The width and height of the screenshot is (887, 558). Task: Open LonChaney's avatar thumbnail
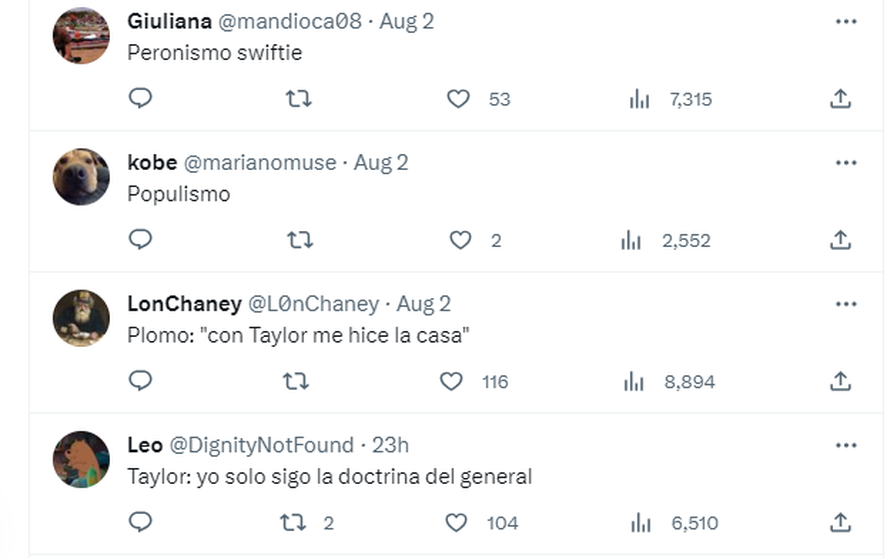point(81,318)
